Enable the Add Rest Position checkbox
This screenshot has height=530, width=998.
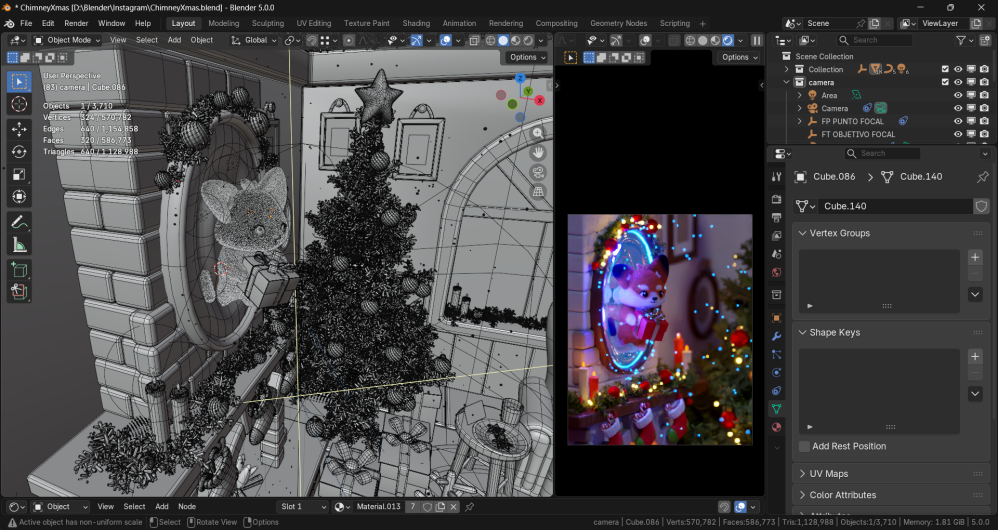coord(805,446)
